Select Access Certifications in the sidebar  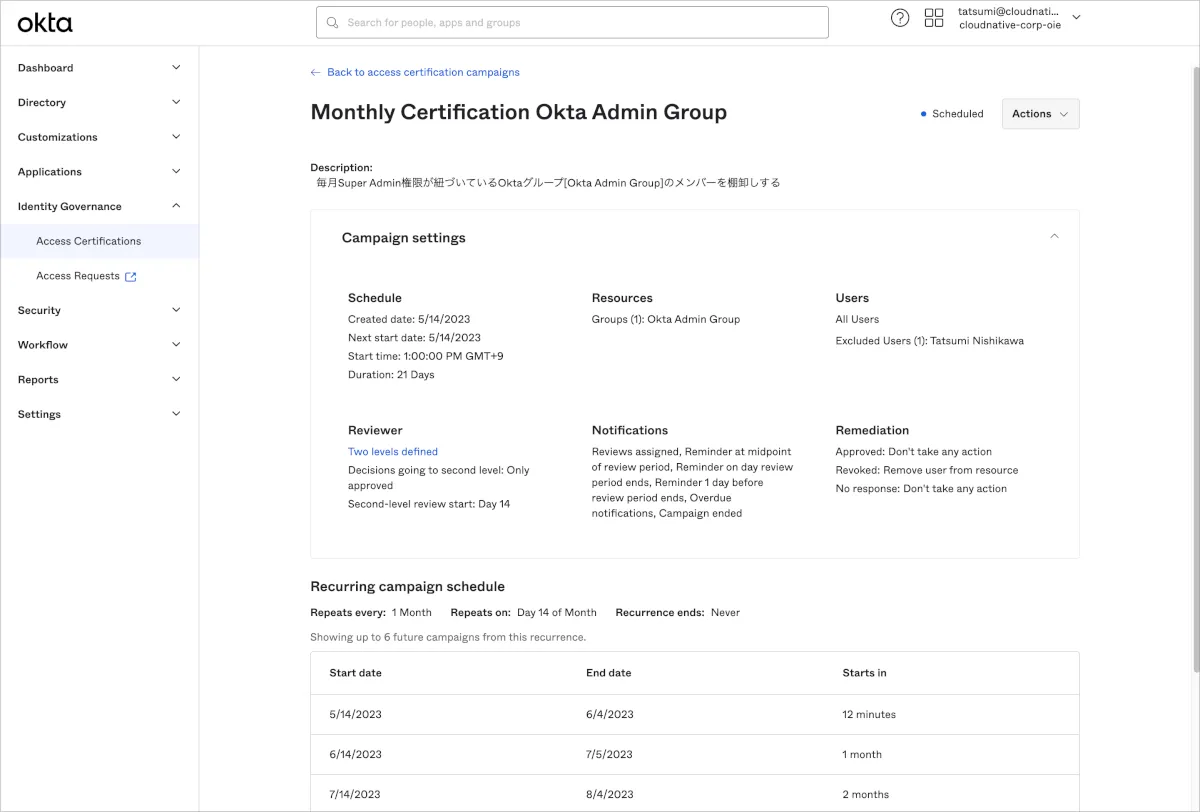(x=88, y=241)
